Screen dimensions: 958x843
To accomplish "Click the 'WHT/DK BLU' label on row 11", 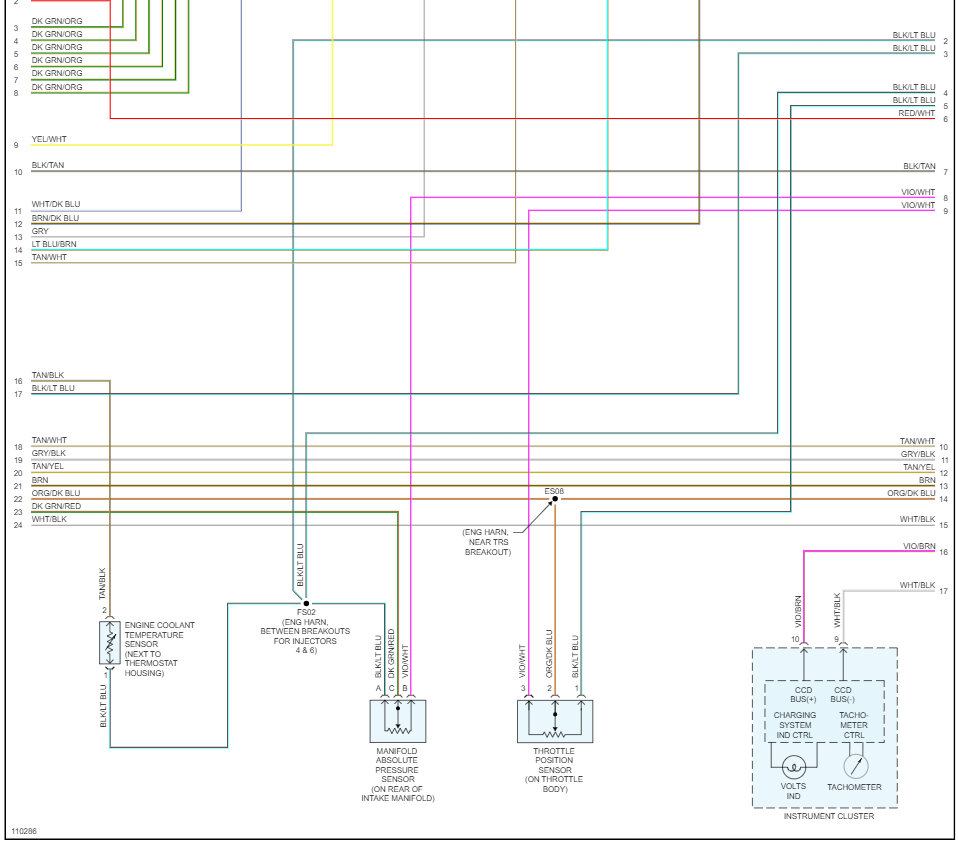I will 56,204.
